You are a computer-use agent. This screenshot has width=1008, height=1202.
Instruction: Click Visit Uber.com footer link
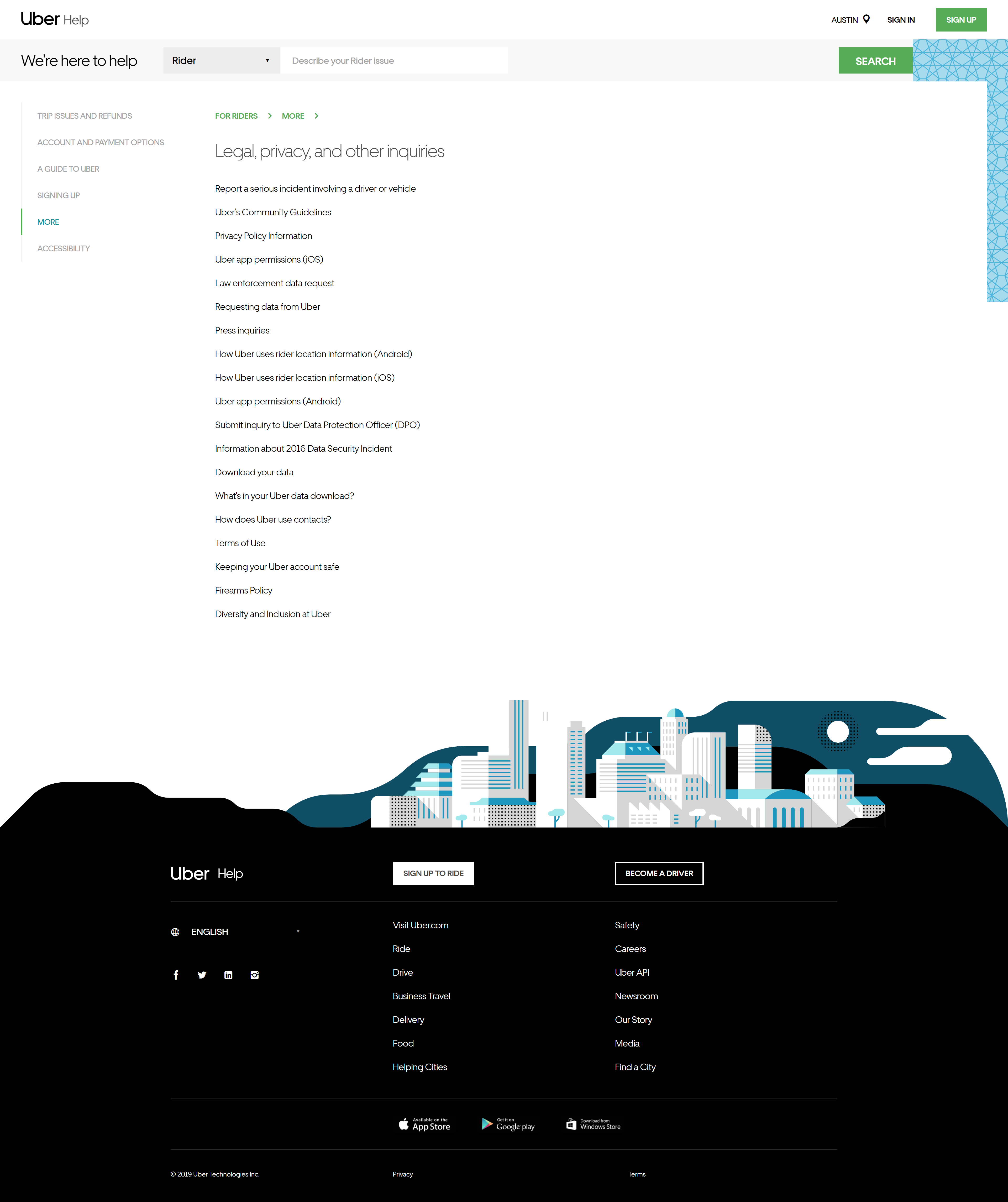(x=421, y=925)
